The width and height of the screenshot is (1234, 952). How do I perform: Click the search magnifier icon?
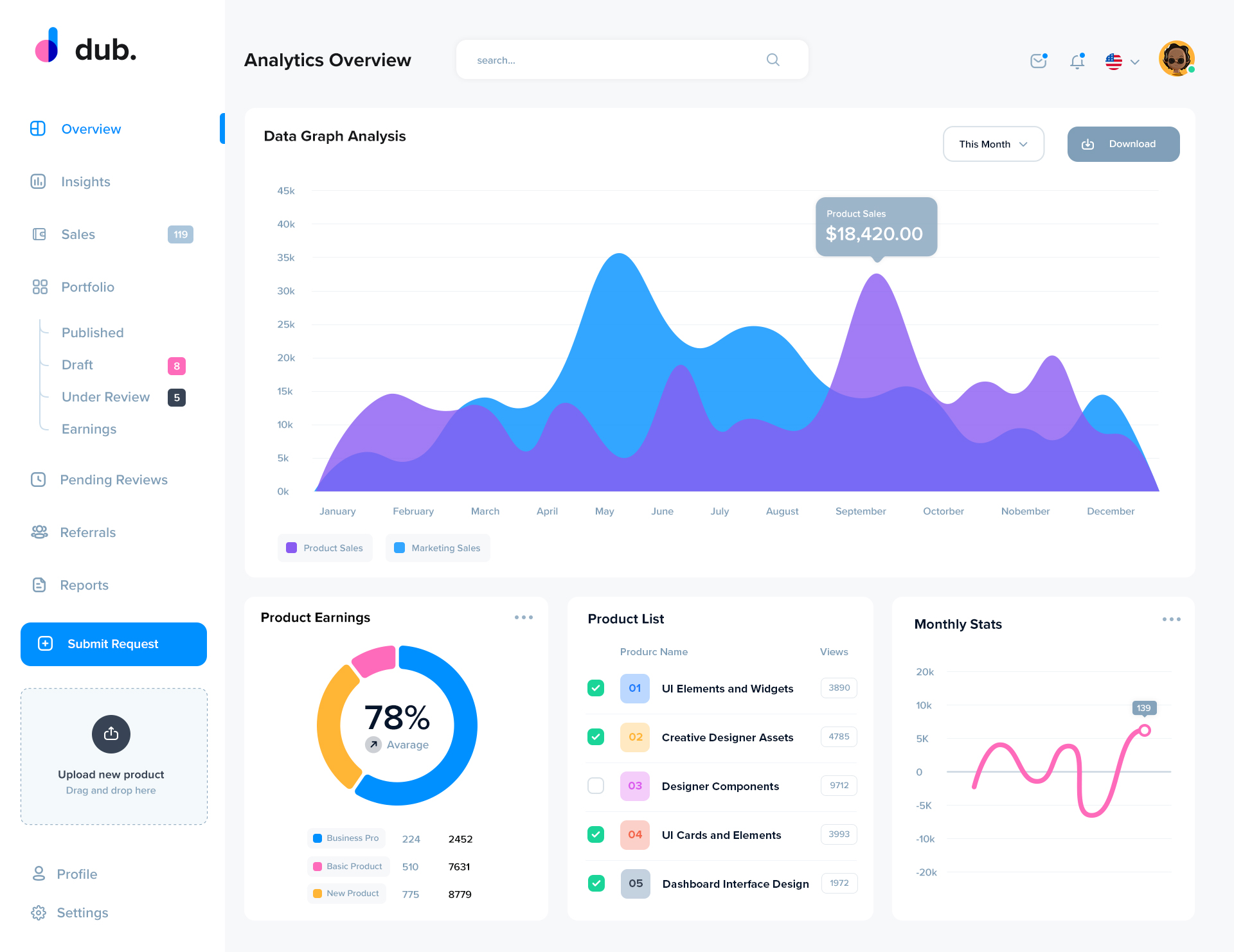click(x=773, y=60)
